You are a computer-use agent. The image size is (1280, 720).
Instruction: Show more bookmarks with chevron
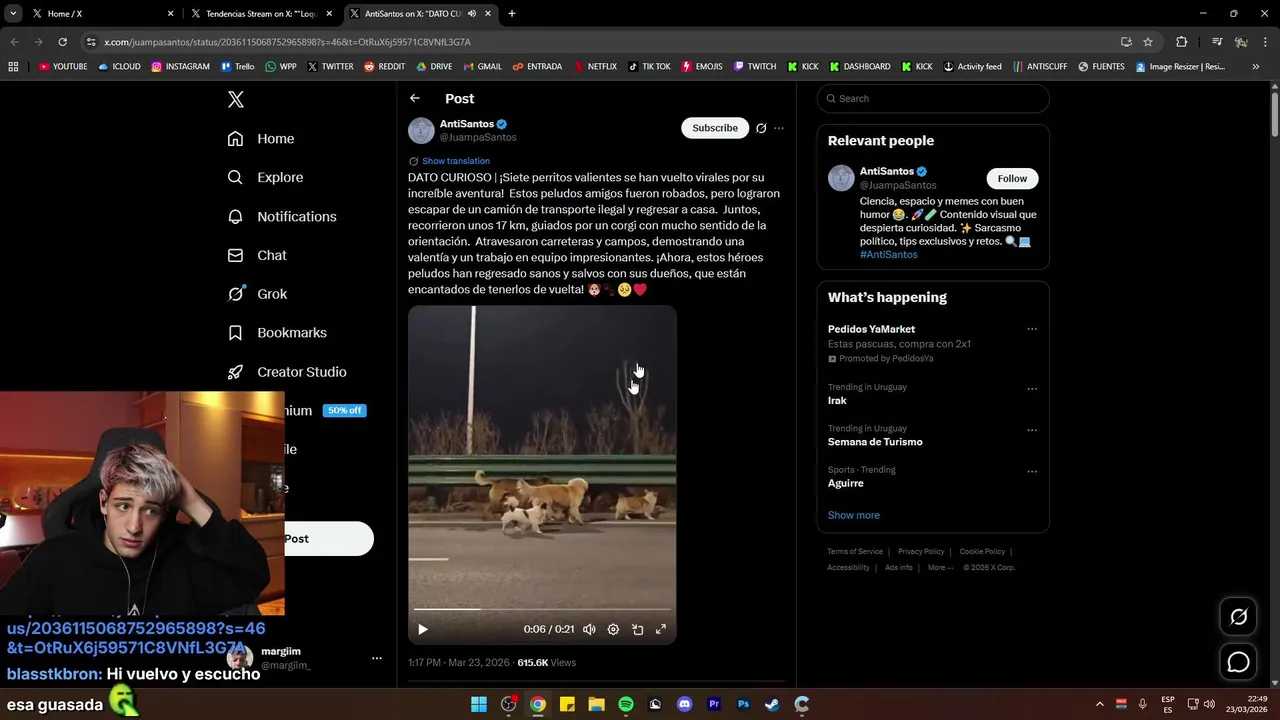click(x=1256, y=67)
